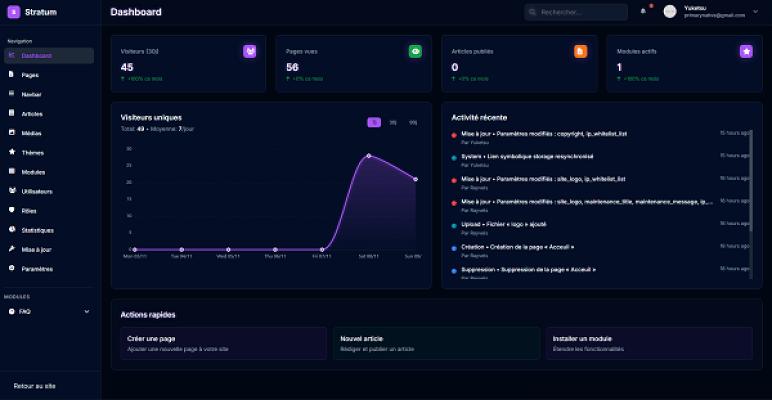Click the Installer un module quick action
This screenshot has width=772, height=400.
[649, 343]
